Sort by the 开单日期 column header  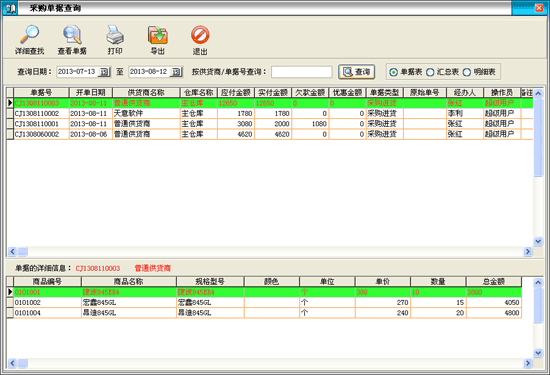pyautogui.click(x=91, y=93)
